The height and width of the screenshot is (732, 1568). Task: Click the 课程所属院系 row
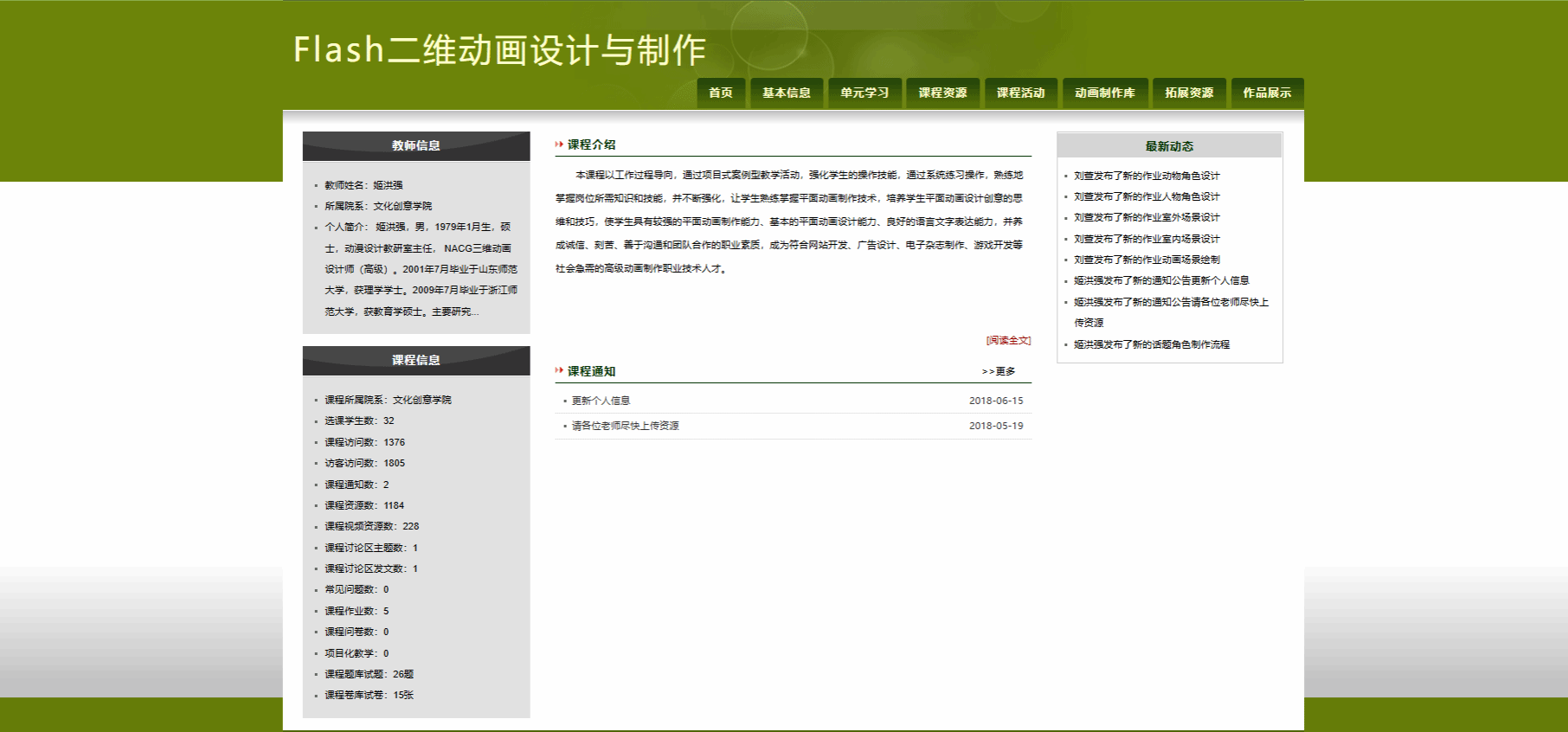tap(388, 400)
